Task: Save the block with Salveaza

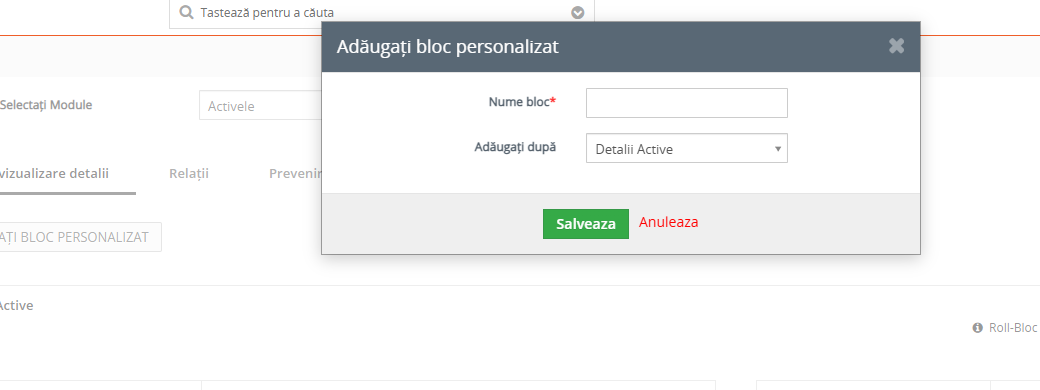Action: point(586,224)
